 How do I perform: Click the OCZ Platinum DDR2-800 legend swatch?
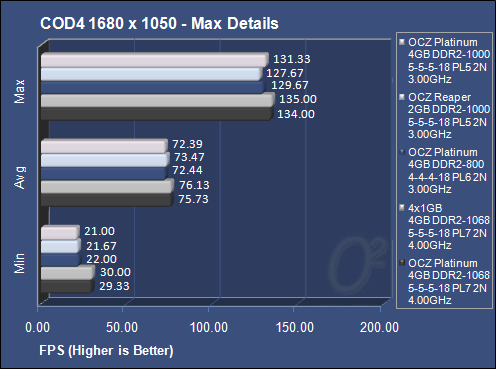click(x=402, y=152)
